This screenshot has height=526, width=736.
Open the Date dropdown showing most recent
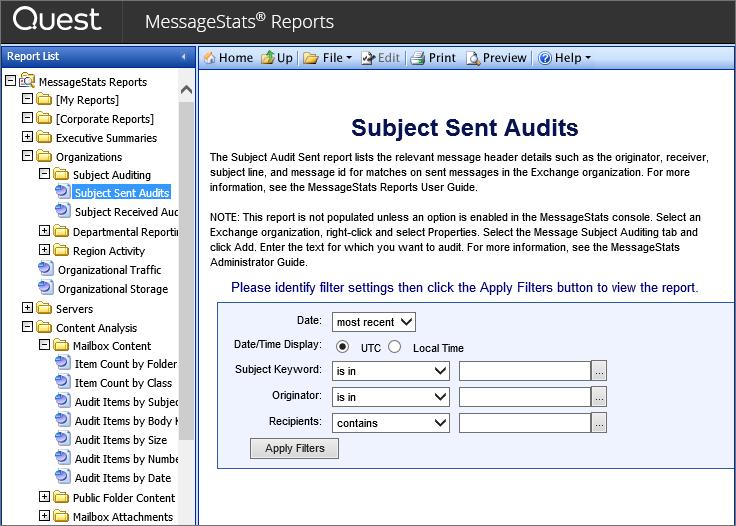374,322
